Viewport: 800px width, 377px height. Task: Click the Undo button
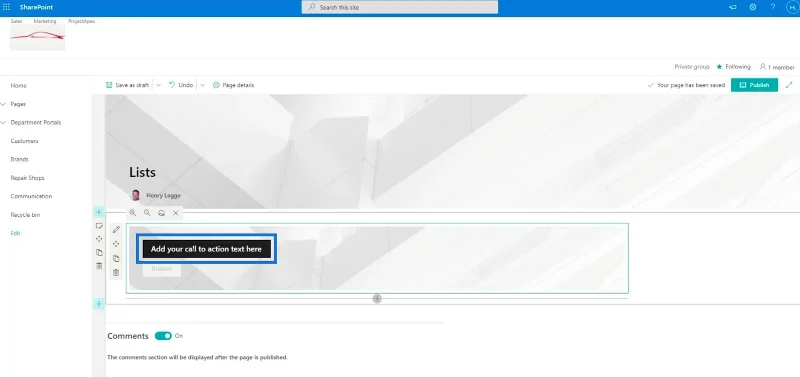pyautogui.click(x=181, y=85)
